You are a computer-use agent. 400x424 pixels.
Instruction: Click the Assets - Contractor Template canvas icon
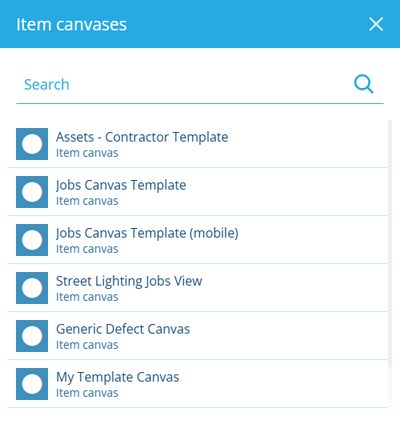[32, 144]
